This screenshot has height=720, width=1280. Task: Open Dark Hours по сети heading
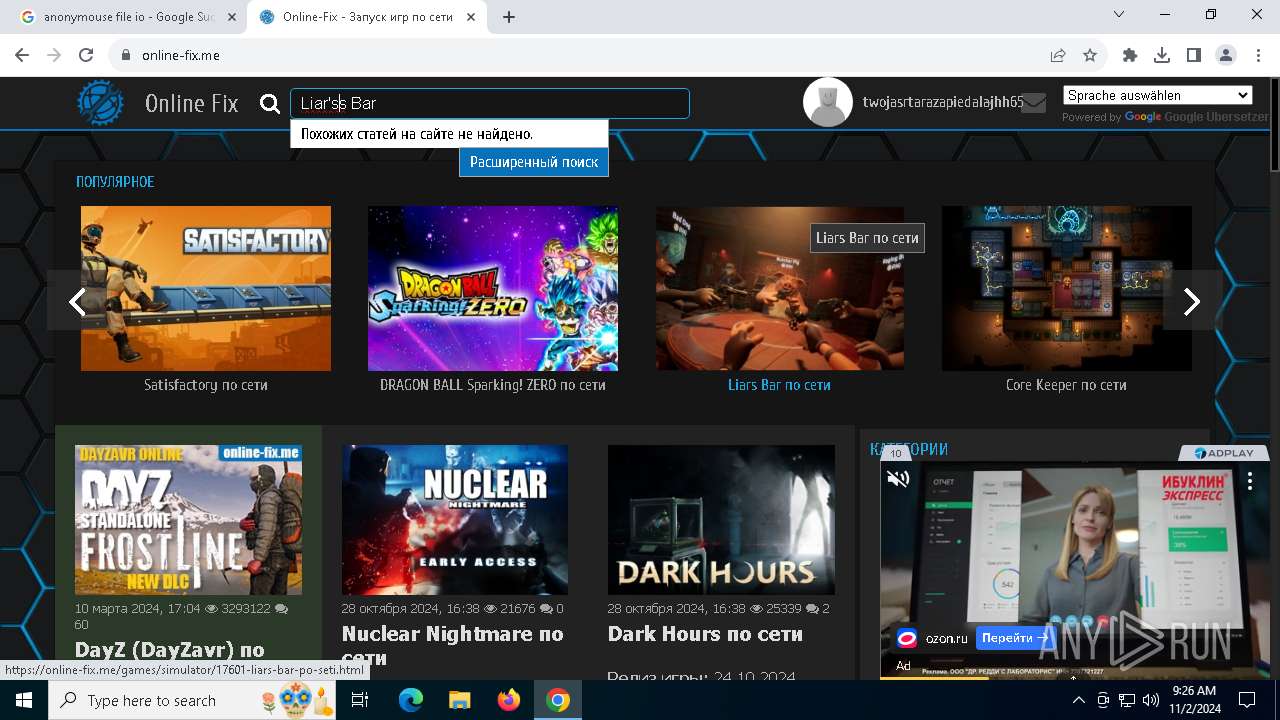(705, 634)
